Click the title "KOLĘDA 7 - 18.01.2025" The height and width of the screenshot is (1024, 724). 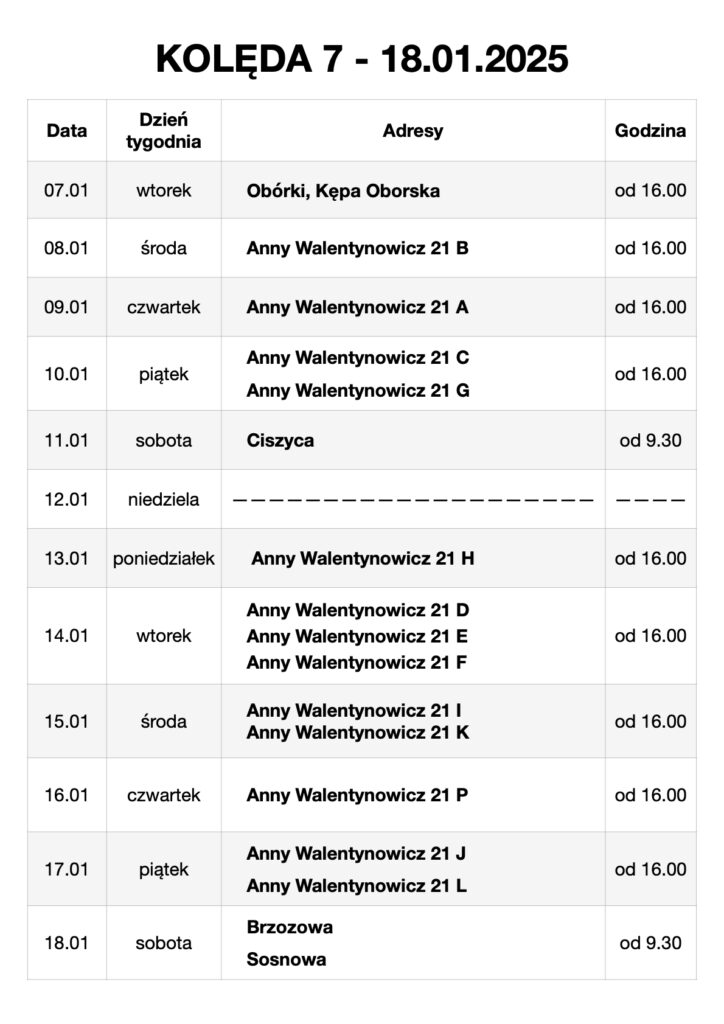point(362,59)
